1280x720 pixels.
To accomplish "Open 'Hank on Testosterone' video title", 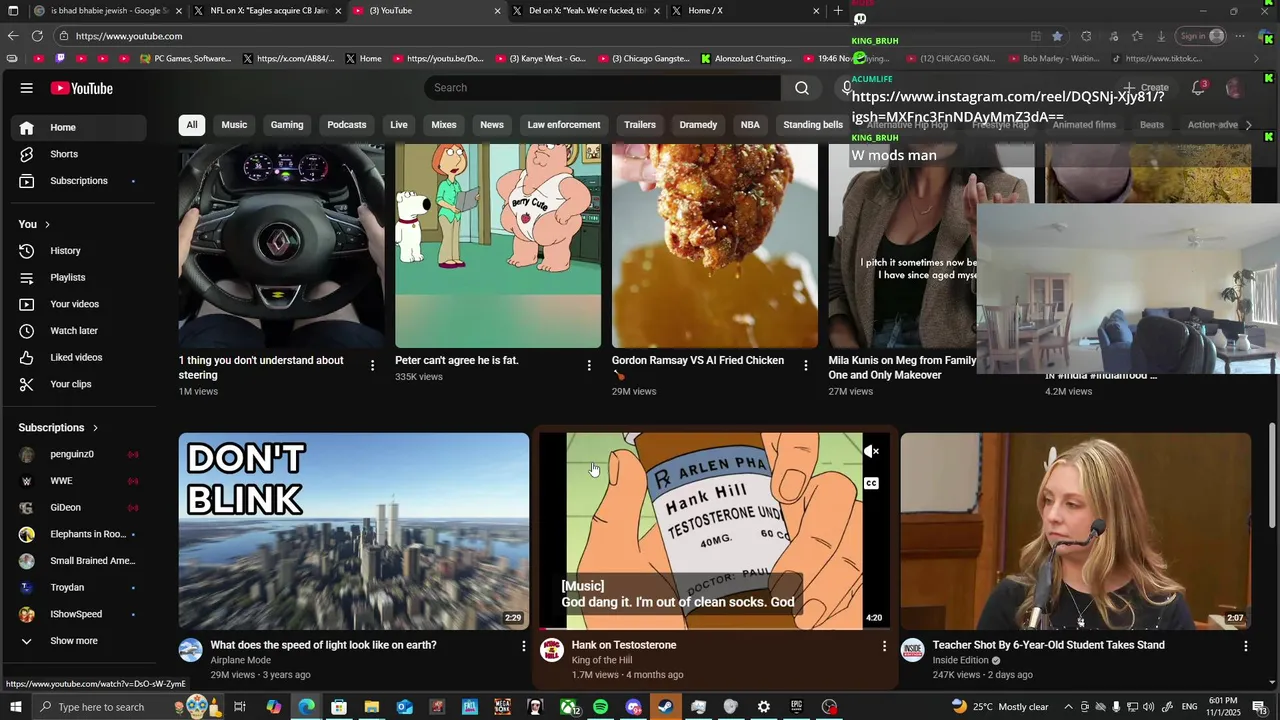I will pos(624,645).
